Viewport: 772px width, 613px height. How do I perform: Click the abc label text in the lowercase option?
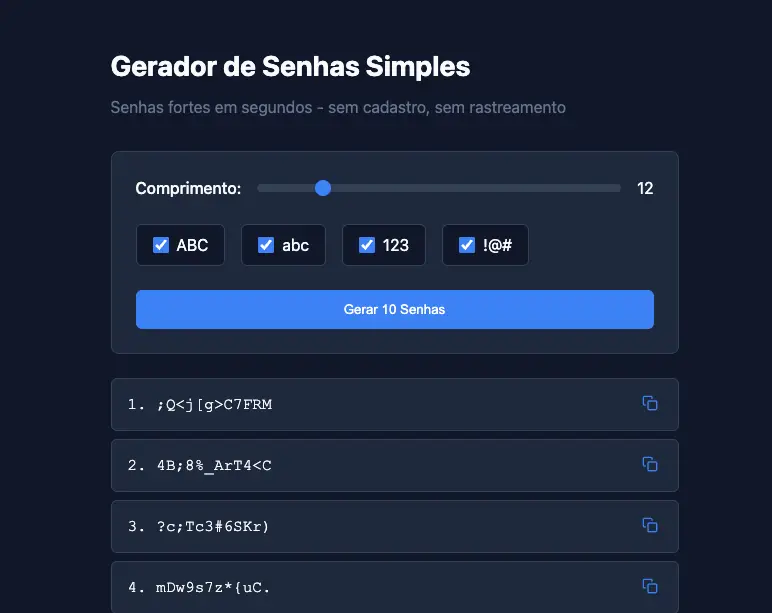tap(295, 245)
